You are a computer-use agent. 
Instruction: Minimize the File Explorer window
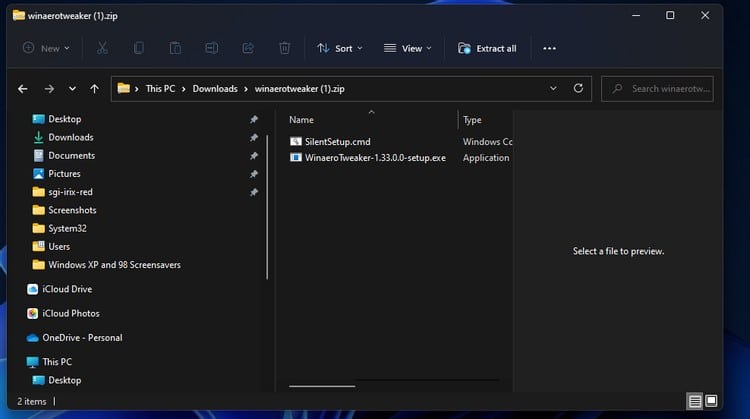[636, 15]
